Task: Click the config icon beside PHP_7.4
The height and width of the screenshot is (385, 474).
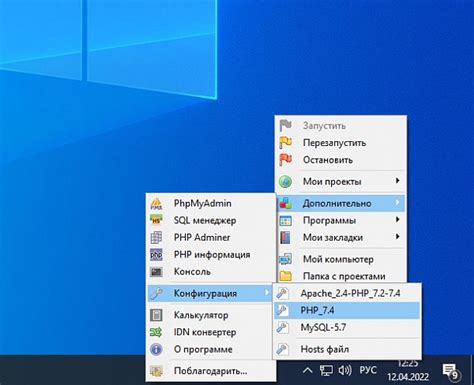Action: pos(282,310)
